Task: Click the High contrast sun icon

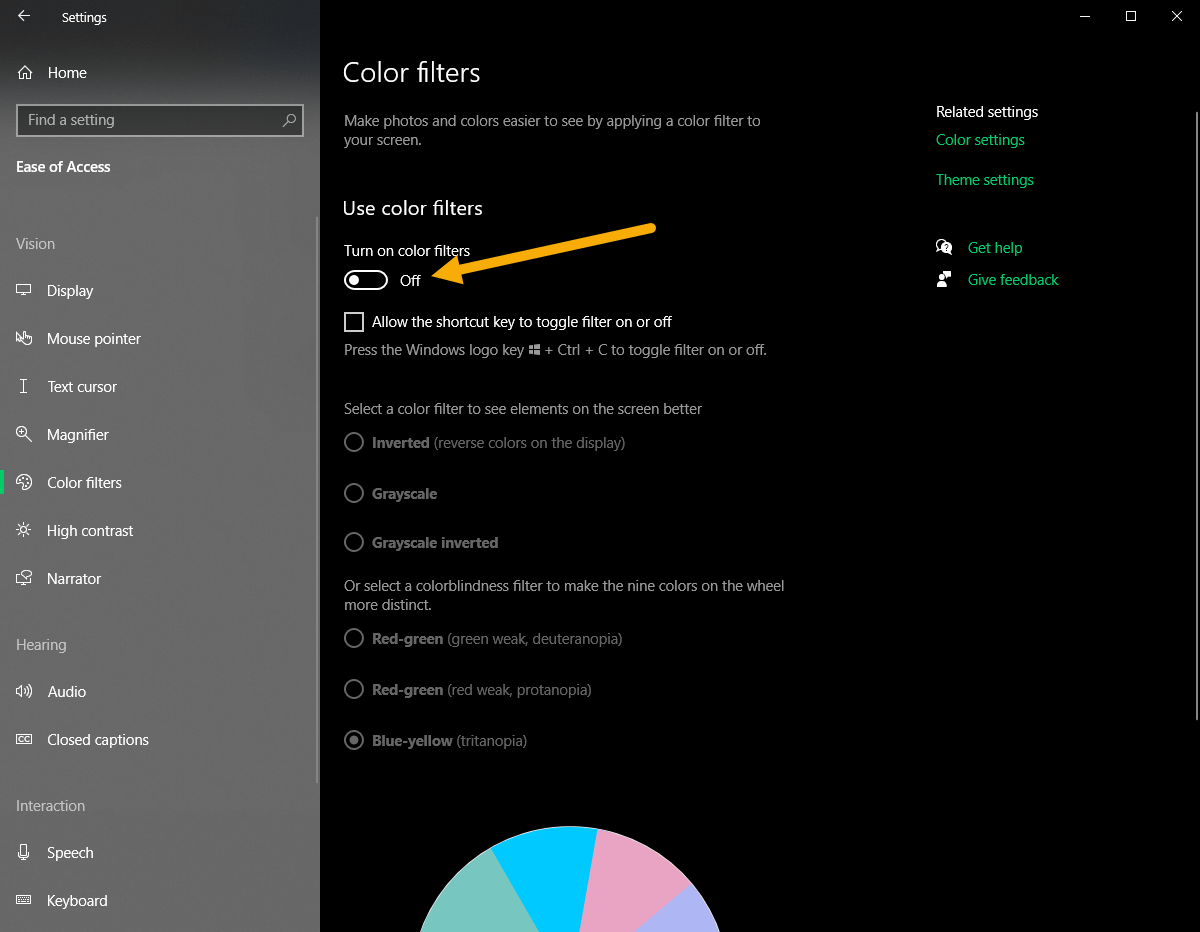Action: [x=24, y=530]
